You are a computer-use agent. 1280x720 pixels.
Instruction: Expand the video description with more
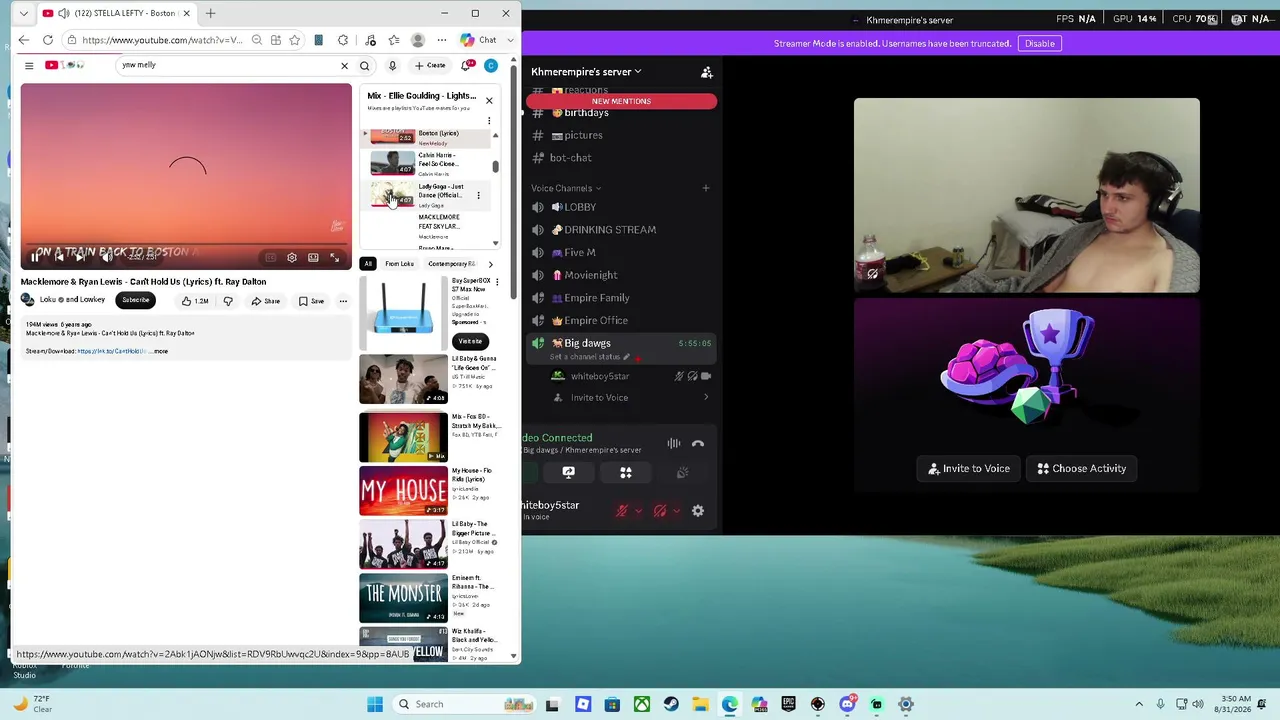point(161,351)
